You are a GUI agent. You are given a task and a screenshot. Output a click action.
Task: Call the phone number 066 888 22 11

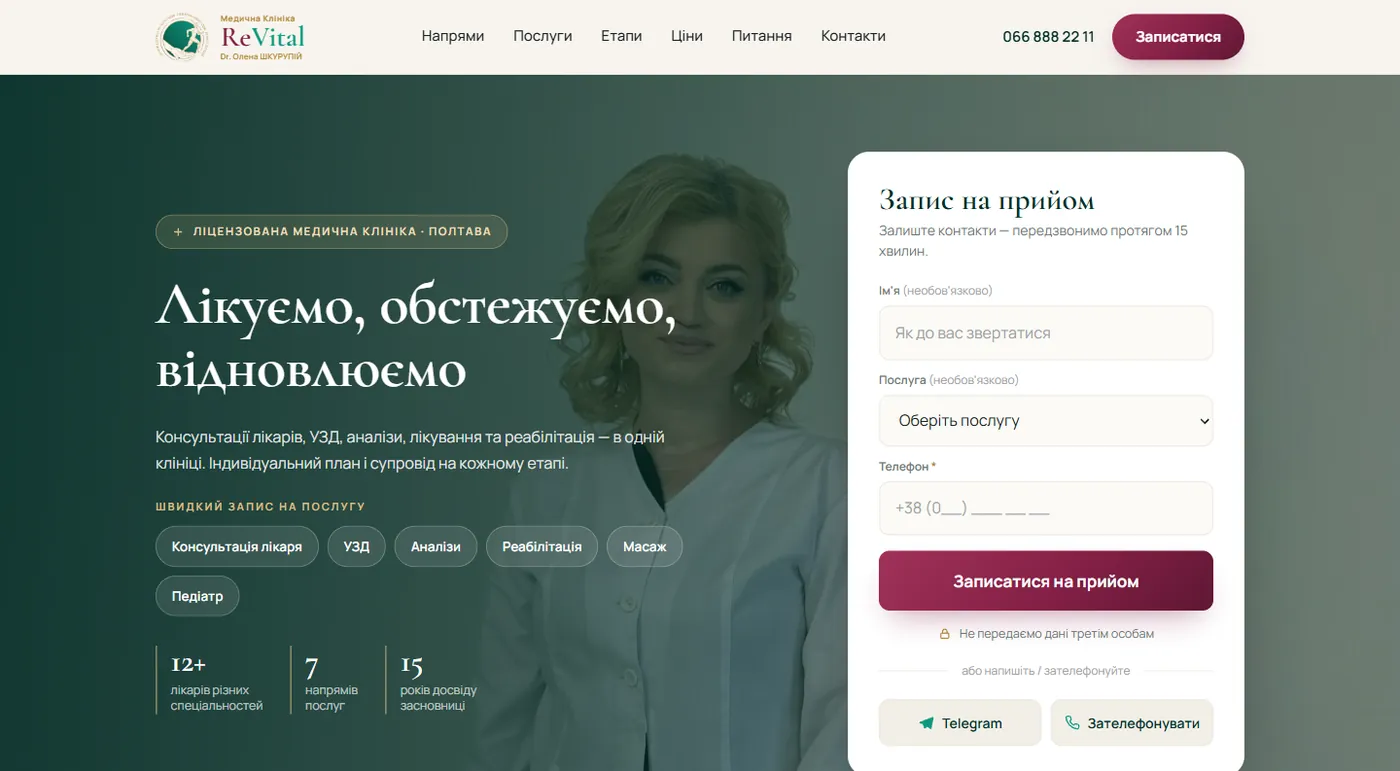[x=1048, y=37]
